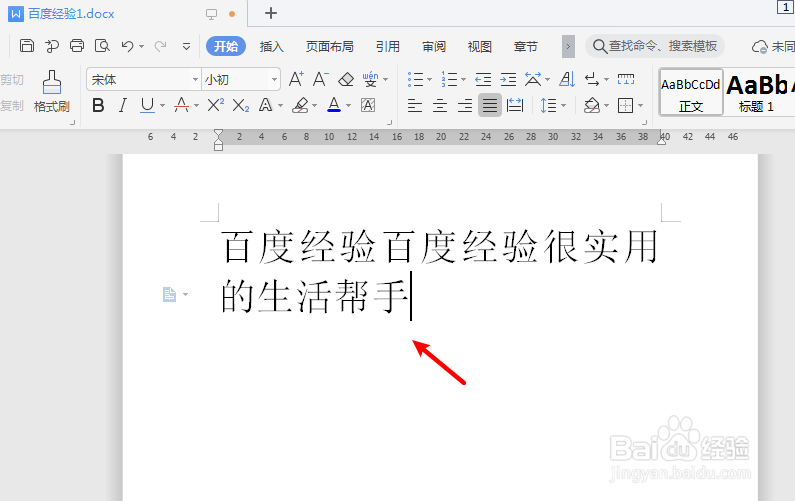The width and height of the screenshot is (795, 501).
Task: Click the Decrease Font Size icon
Action: click(320, 79)
